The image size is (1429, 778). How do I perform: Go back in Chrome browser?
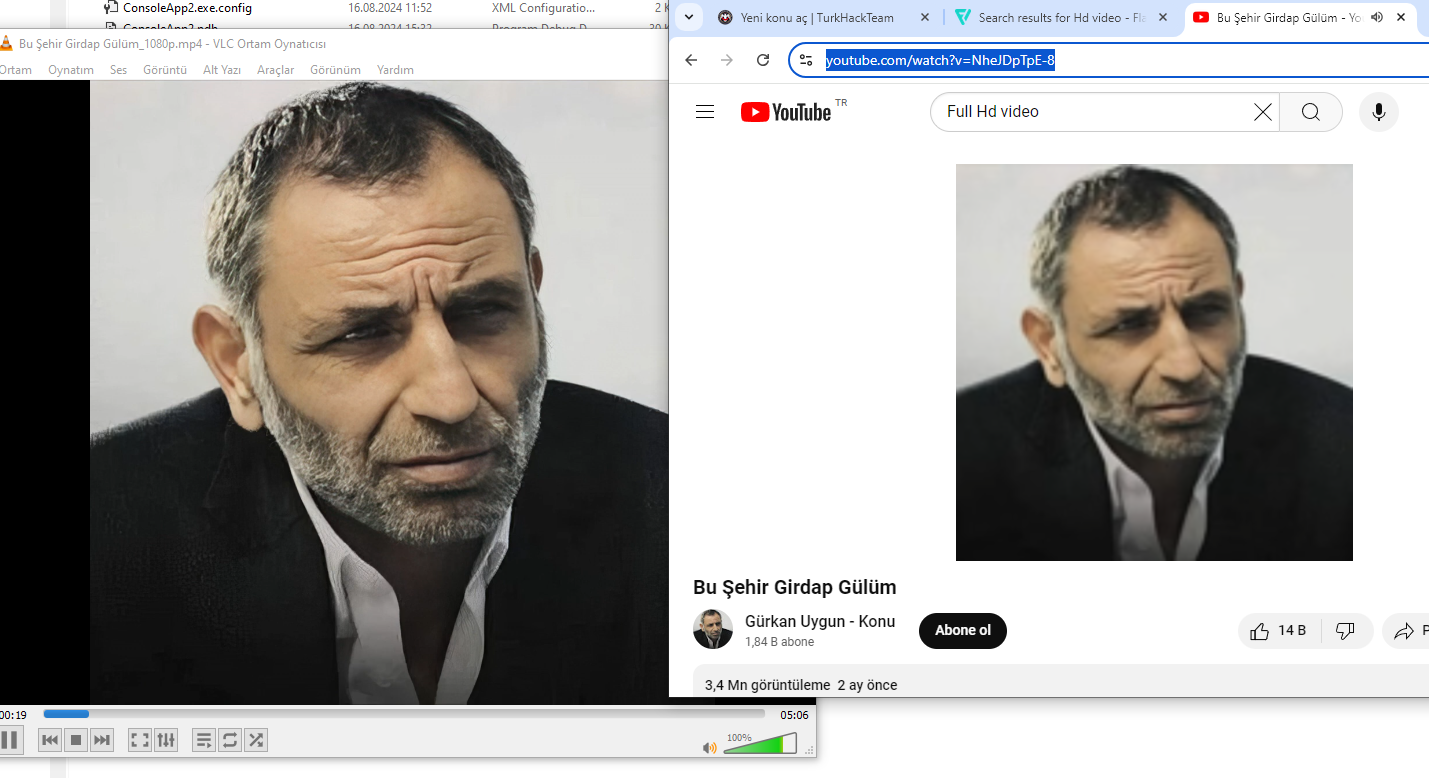[x=691, y=60]
